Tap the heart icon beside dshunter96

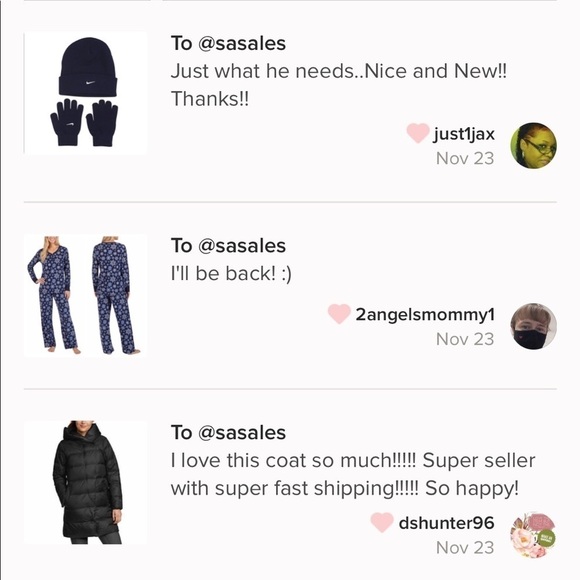coord(382,522)
